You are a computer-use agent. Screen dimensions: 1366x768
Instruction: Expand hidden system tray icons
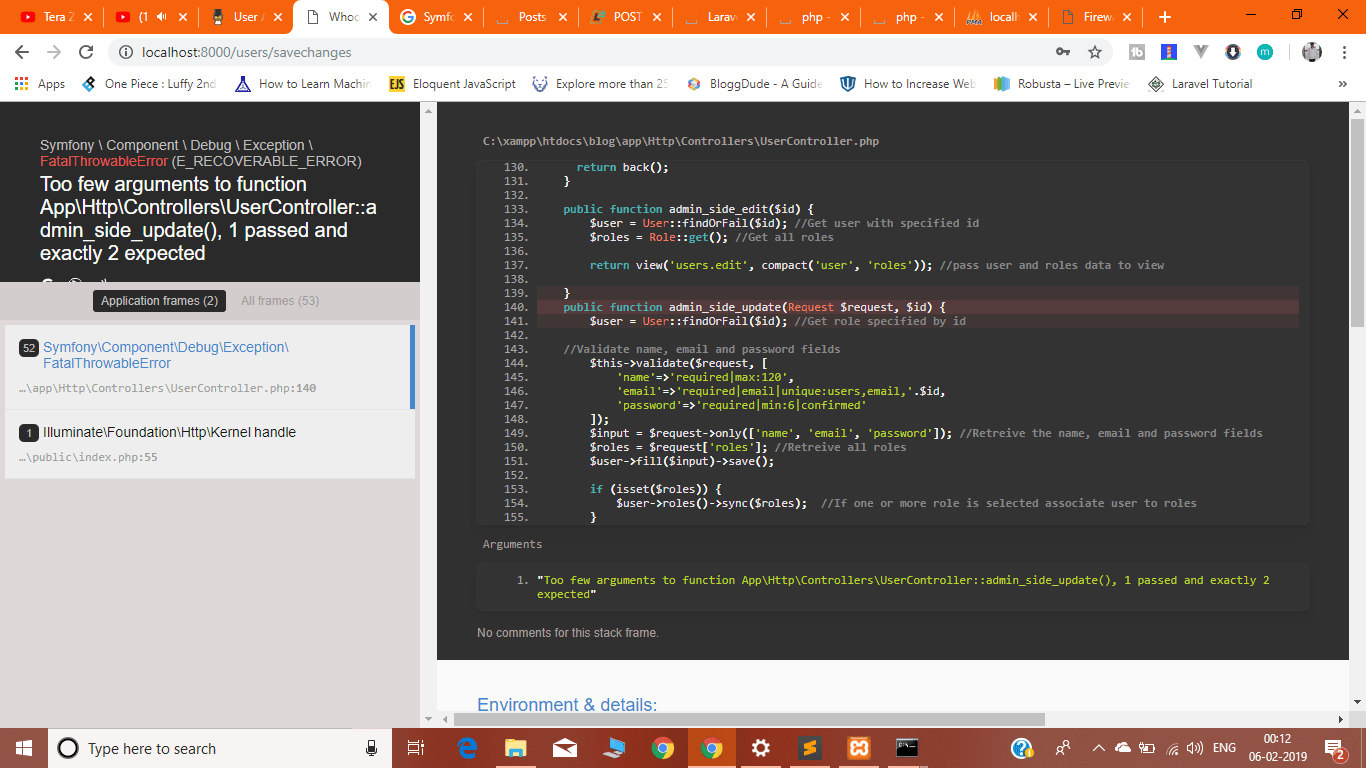[1098, 747]
